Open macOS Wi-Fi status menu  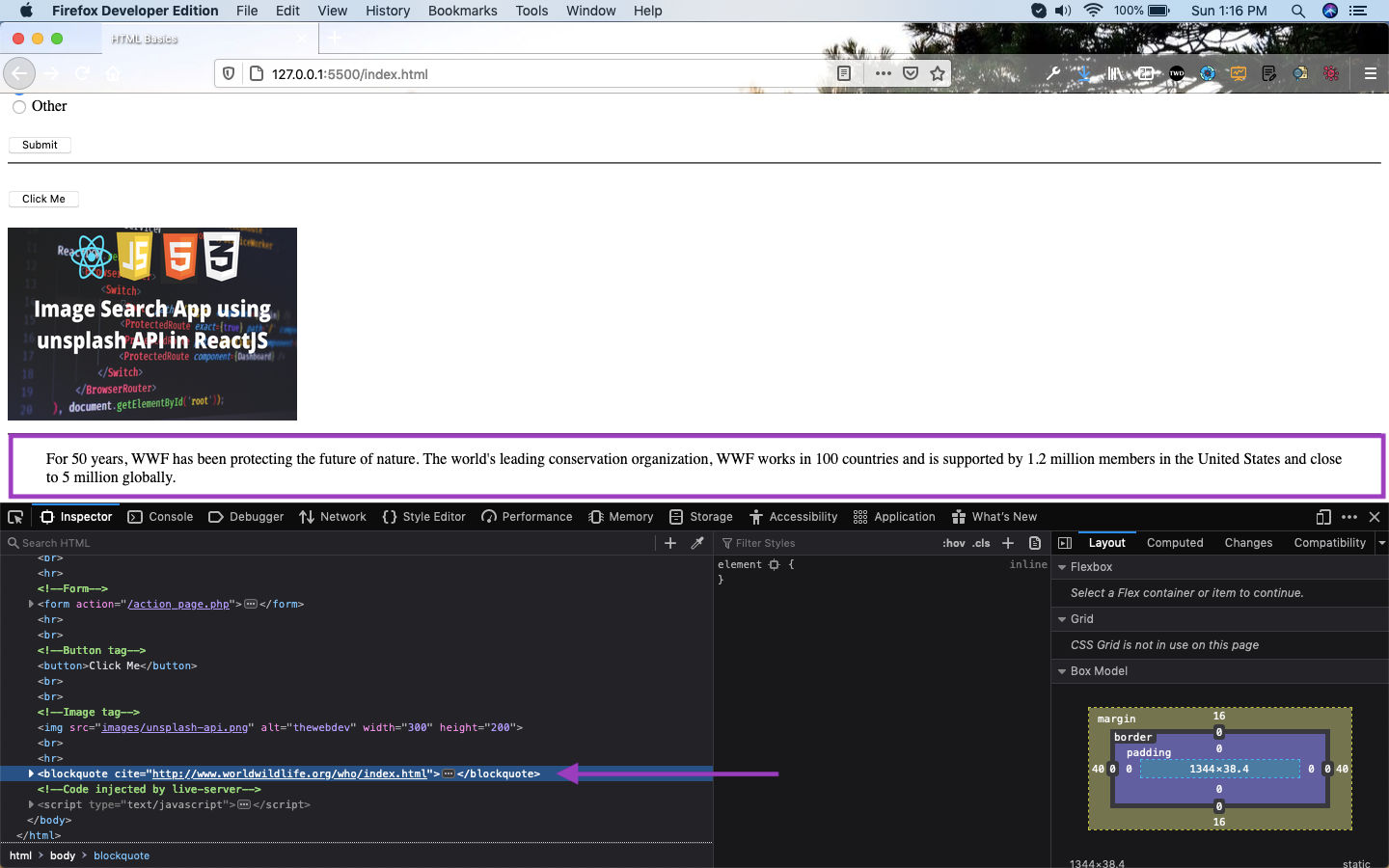pos(1093,11)
